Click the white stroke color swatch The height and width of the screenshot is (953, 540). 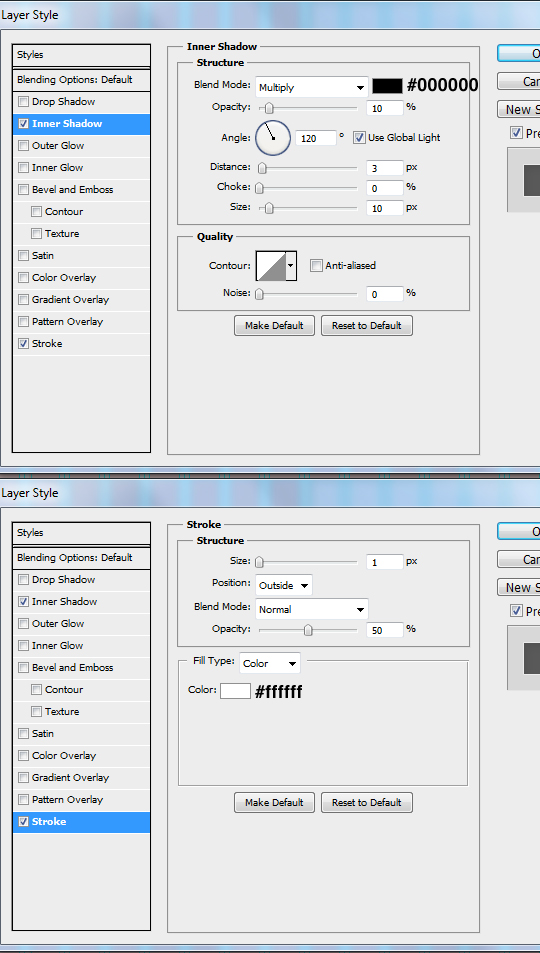click(235, 690)
